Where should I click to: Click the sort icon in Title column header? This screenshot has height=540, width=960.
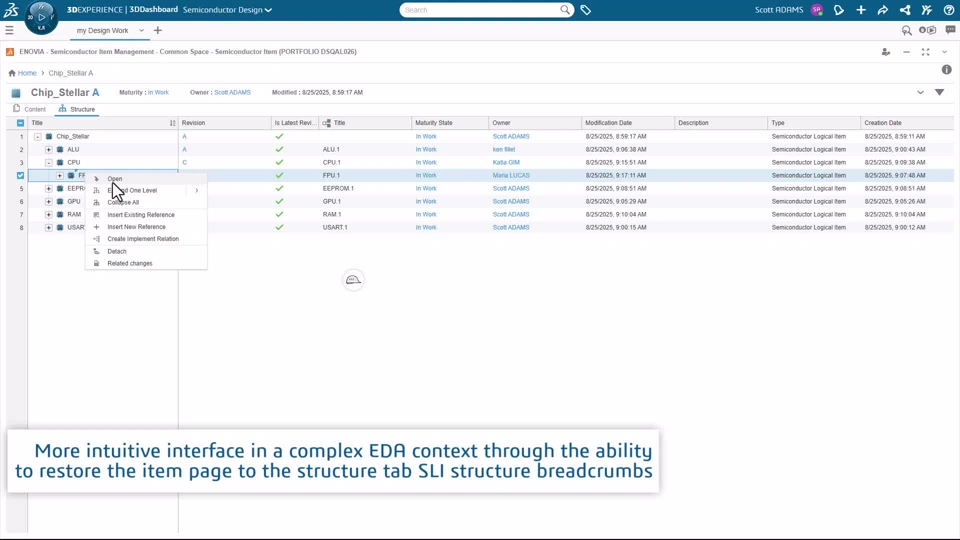pos(173,123)
